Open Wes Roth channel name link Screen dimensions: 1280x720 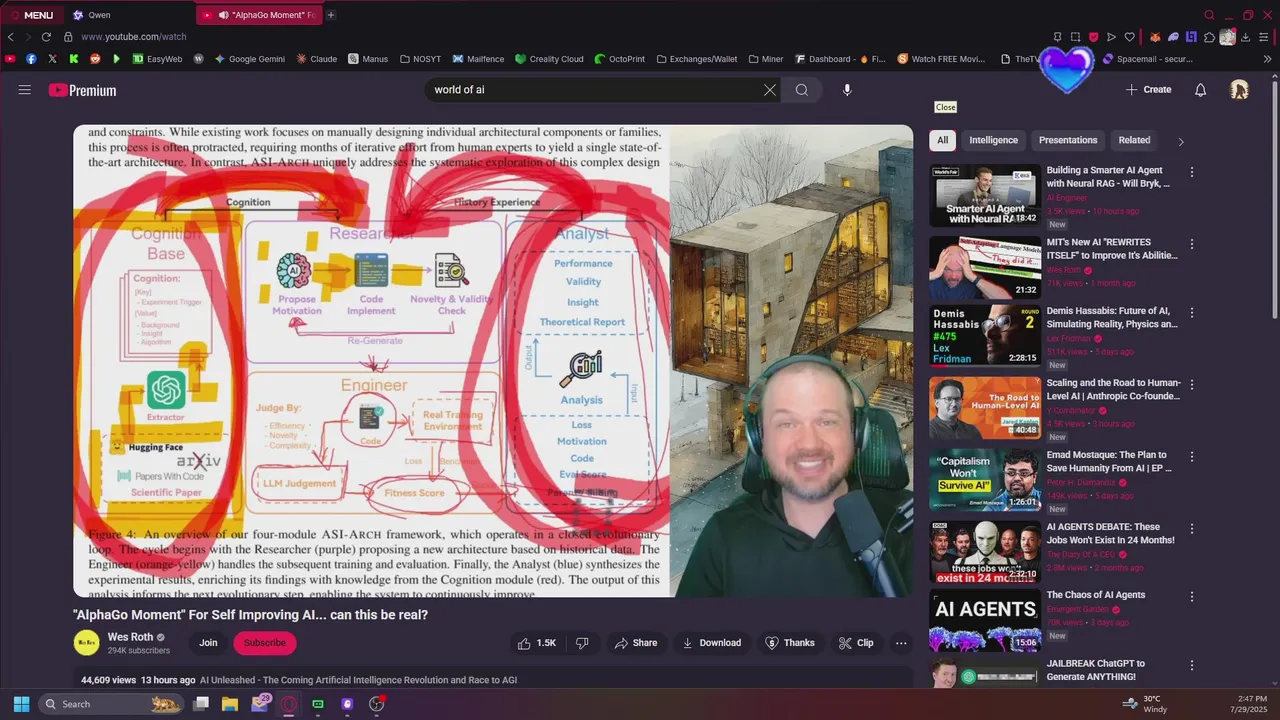131,637
